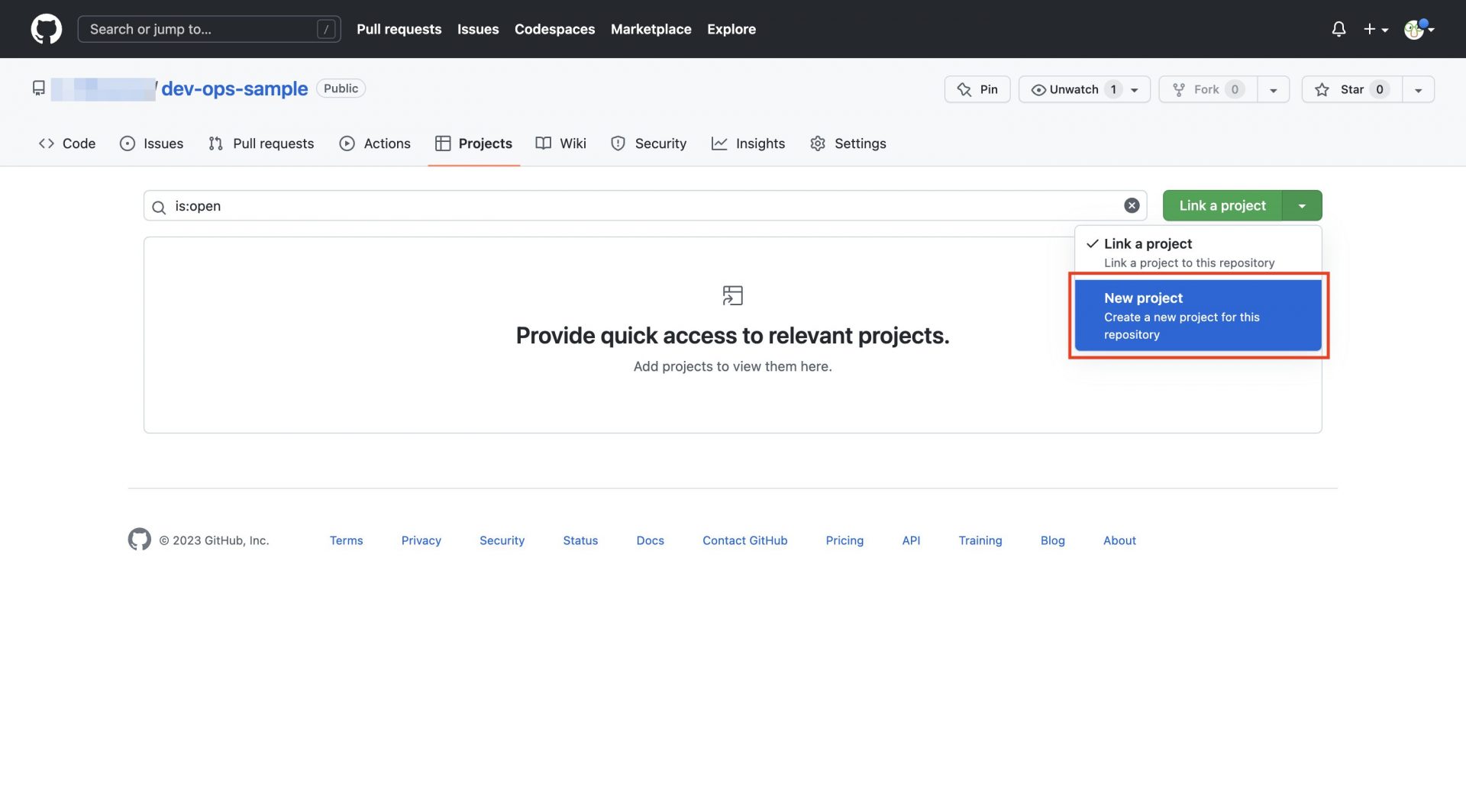Click the green Link a project button
This screenshot has height=812, width=1466.
pyautogui.click(x=1222, y=205)
